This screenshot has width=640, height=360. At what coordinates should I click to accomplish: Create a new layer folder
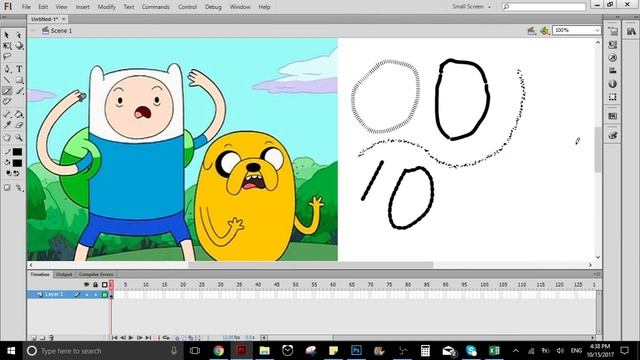click(x=42, y=338)
